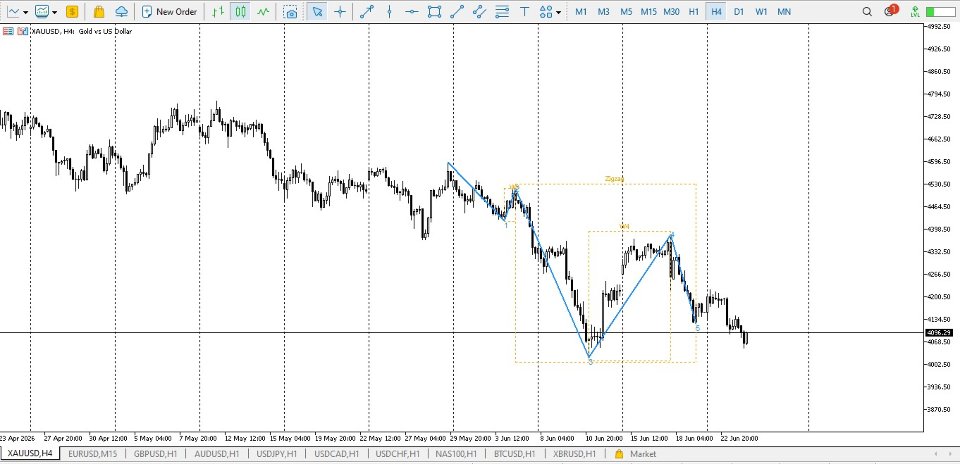Switch timeframe to M30

point(672,12)
